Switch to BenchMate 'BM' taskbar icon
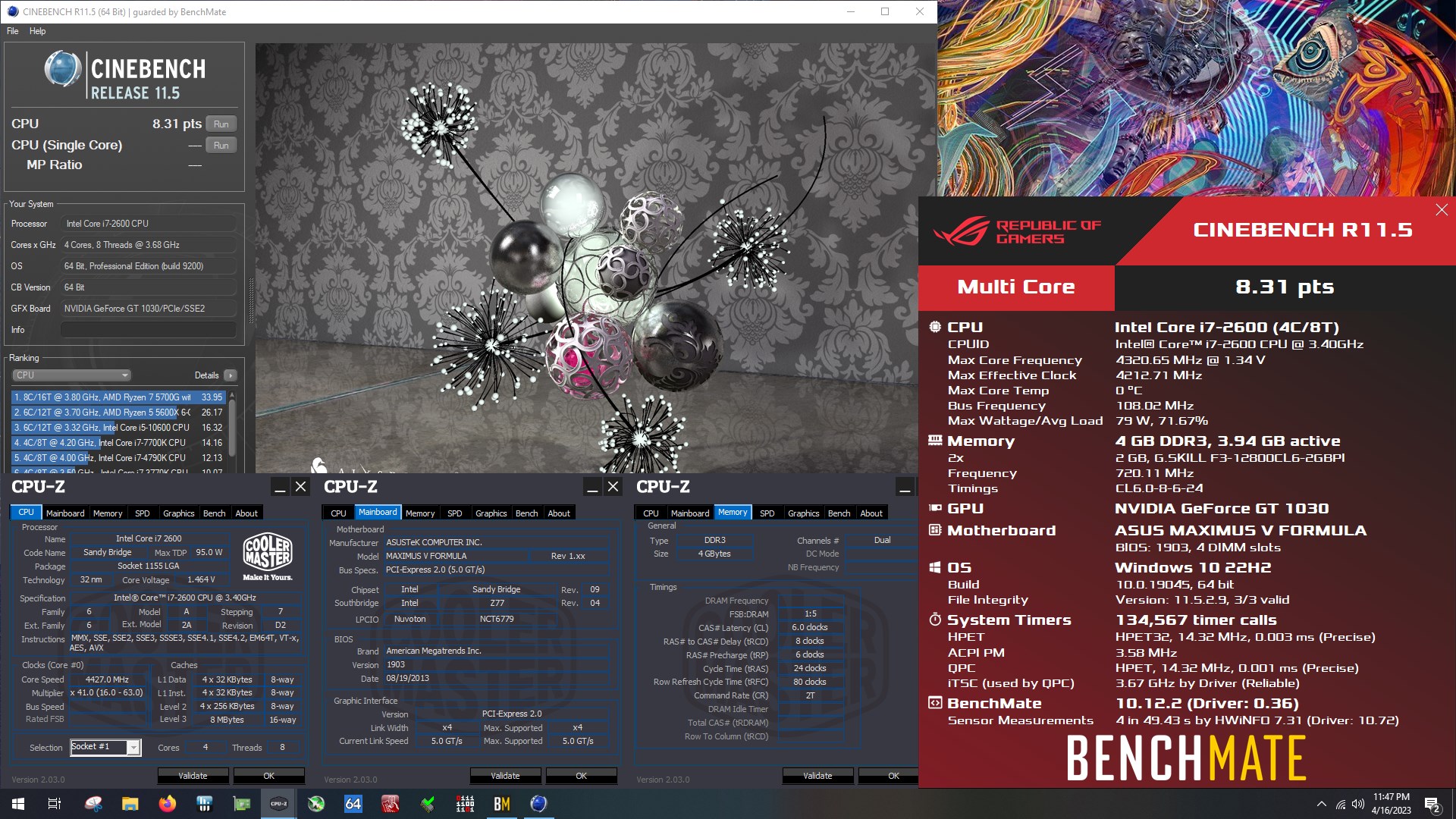 click(502, 804)
